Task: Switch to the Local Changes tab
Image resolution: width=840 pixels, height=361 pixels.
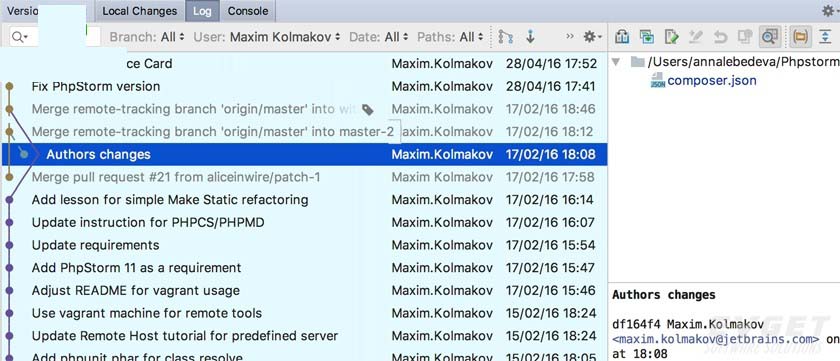Action: point(140,11)
